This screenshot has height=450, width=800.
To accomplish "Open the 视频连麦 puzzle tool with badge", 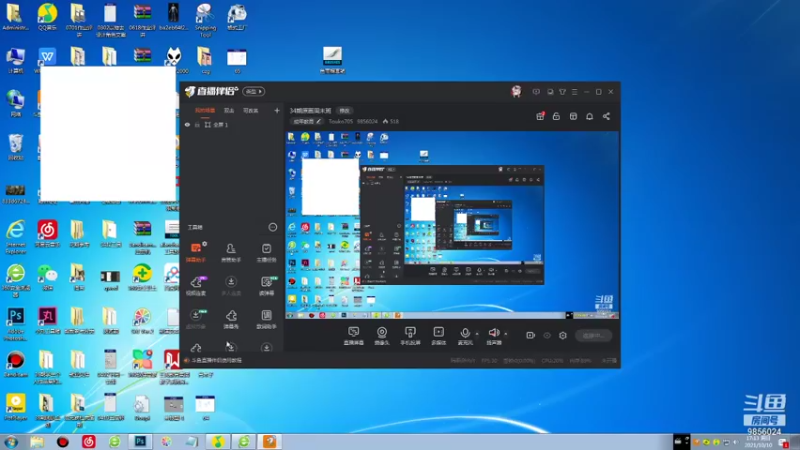I will point(196,286).
